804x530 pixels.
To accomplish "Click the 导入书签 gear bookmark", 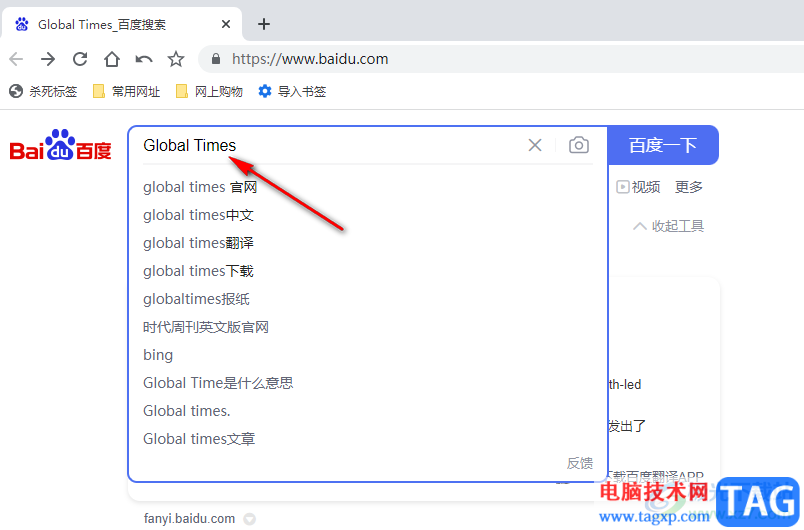I will 292,91.
